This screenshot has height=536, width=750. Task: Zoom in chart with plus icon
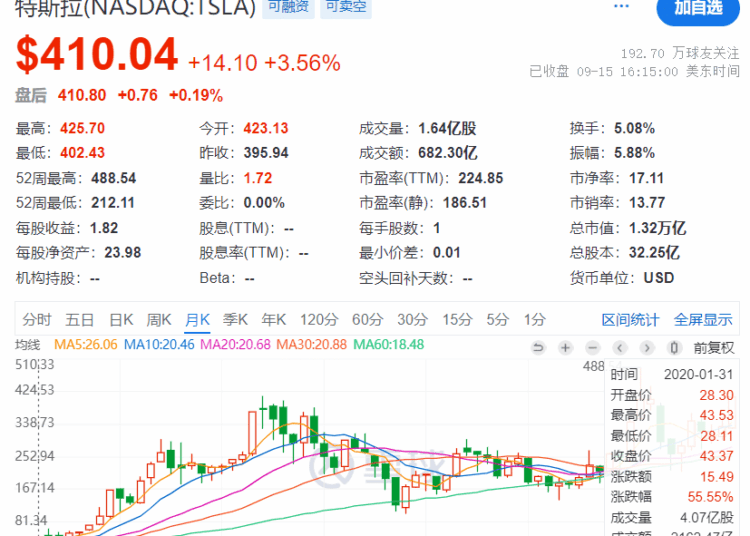coord(565,348)
